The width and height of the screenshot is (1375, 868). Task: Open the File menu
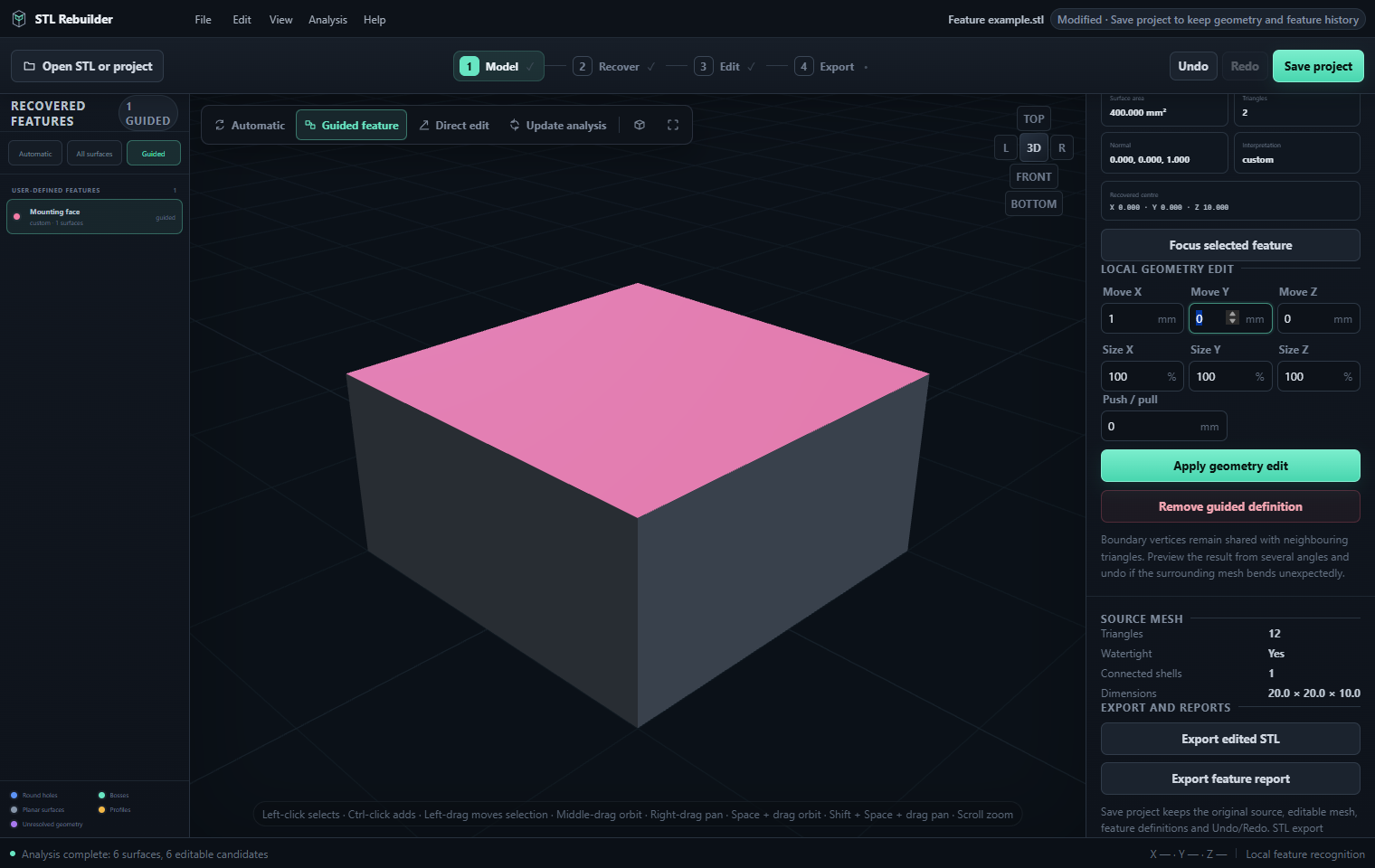pyautogui.click(x=204, y=20)
